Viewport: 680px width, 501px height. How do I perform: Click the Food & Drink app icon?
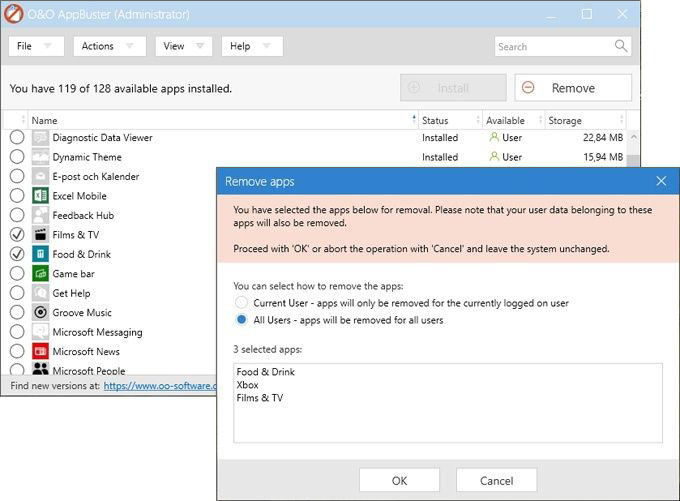pyautogui.click(x=40, y=254)
